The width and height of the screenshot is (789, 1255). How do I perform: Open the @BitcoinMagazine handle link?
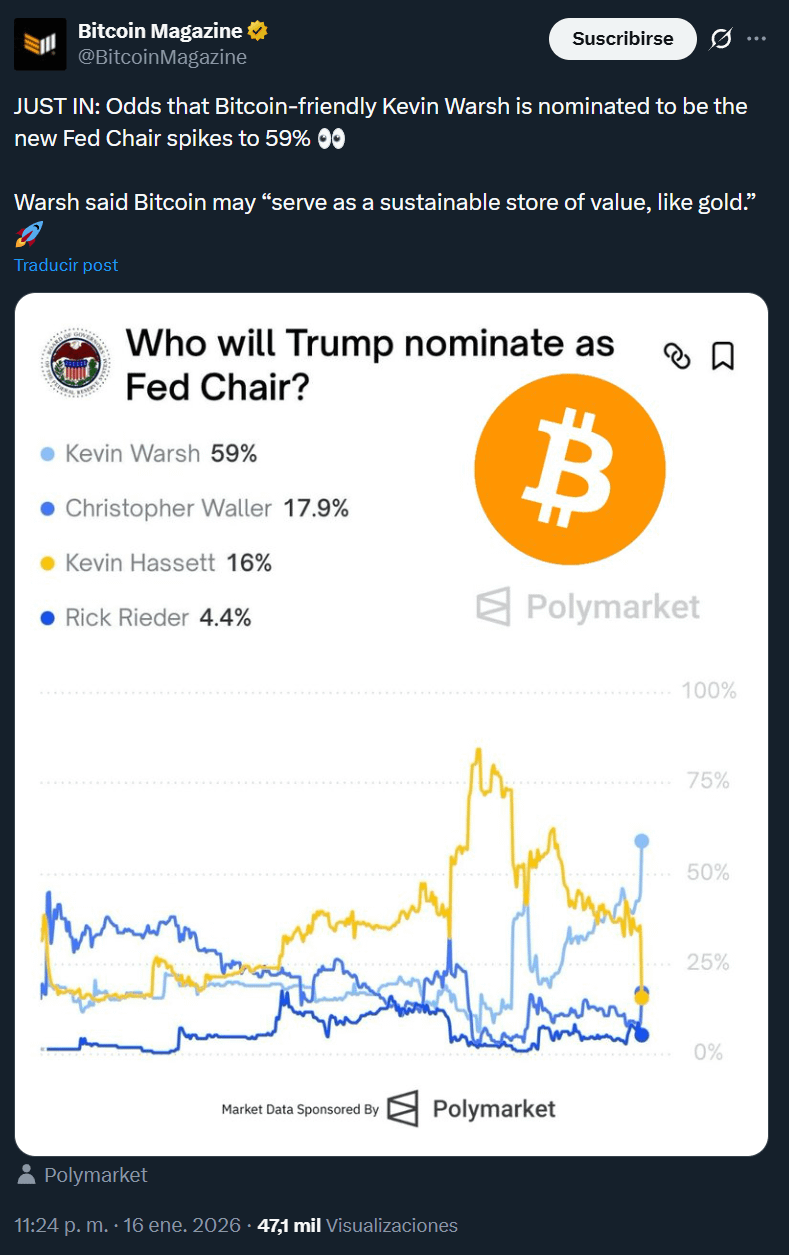(162, 57)
